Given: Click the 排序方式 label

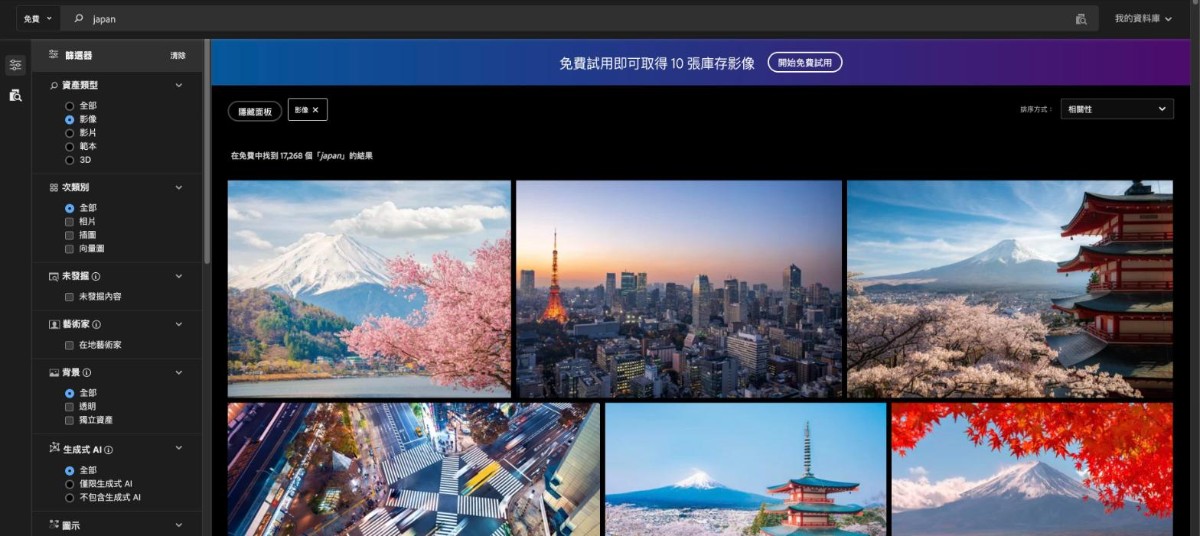Looking at the screenshot, I should (x=1036, y=109).
